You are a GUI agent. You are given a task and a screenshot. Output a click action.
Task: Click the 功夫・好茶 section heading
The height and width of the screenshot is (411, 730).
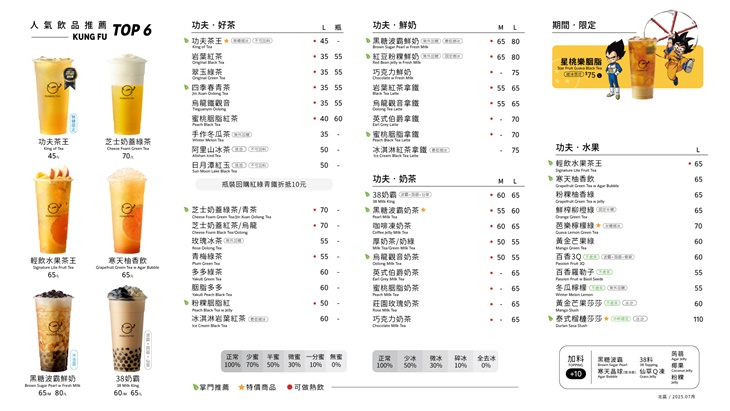tap(214, 25)
